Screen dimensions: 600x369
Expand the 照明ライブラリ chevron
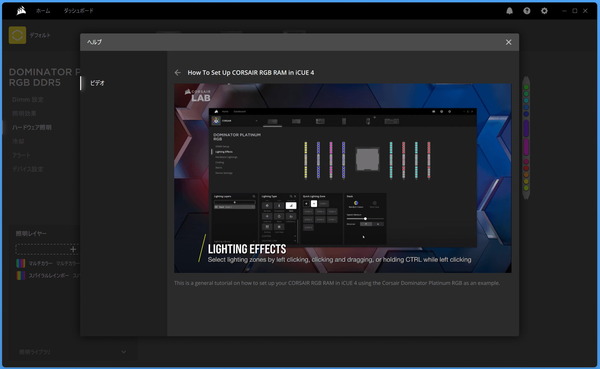pos(124,352)
